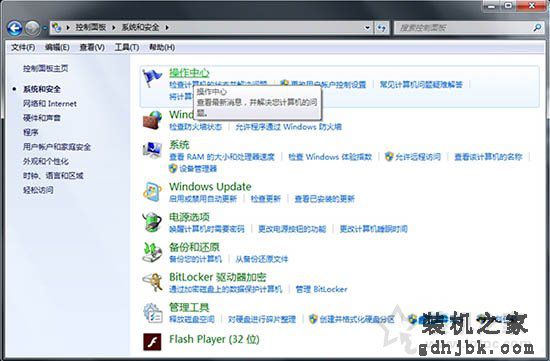Open 管理 BitLocker link
The width and height of the screenshot is (550, 361).
321,289
